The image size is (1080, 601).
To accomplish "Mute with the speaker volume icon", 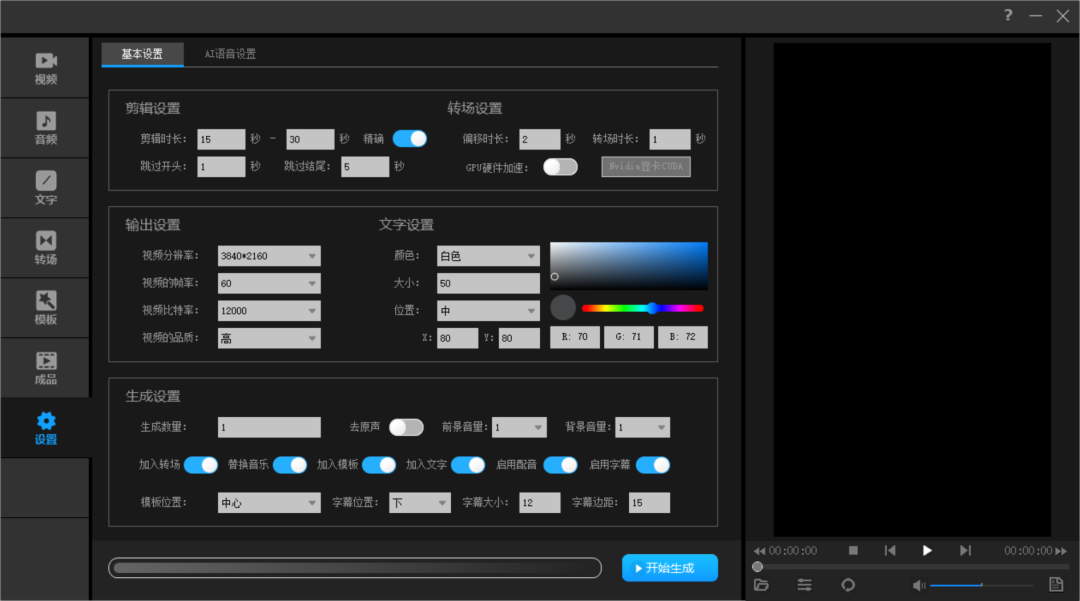I will click(x=919, y=585).
